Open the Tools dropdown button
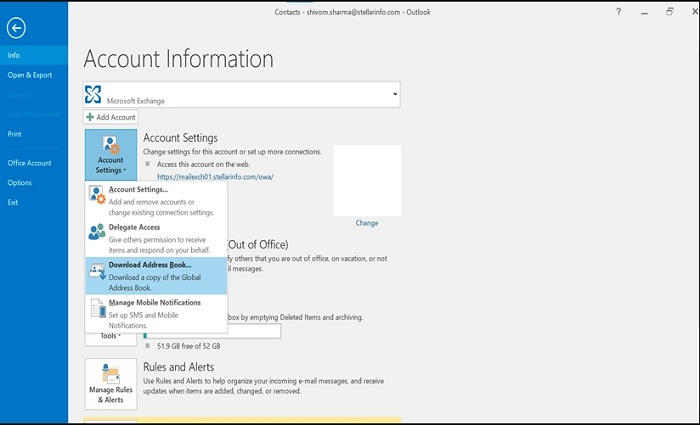Screen dimensions: 700x425 111,337
